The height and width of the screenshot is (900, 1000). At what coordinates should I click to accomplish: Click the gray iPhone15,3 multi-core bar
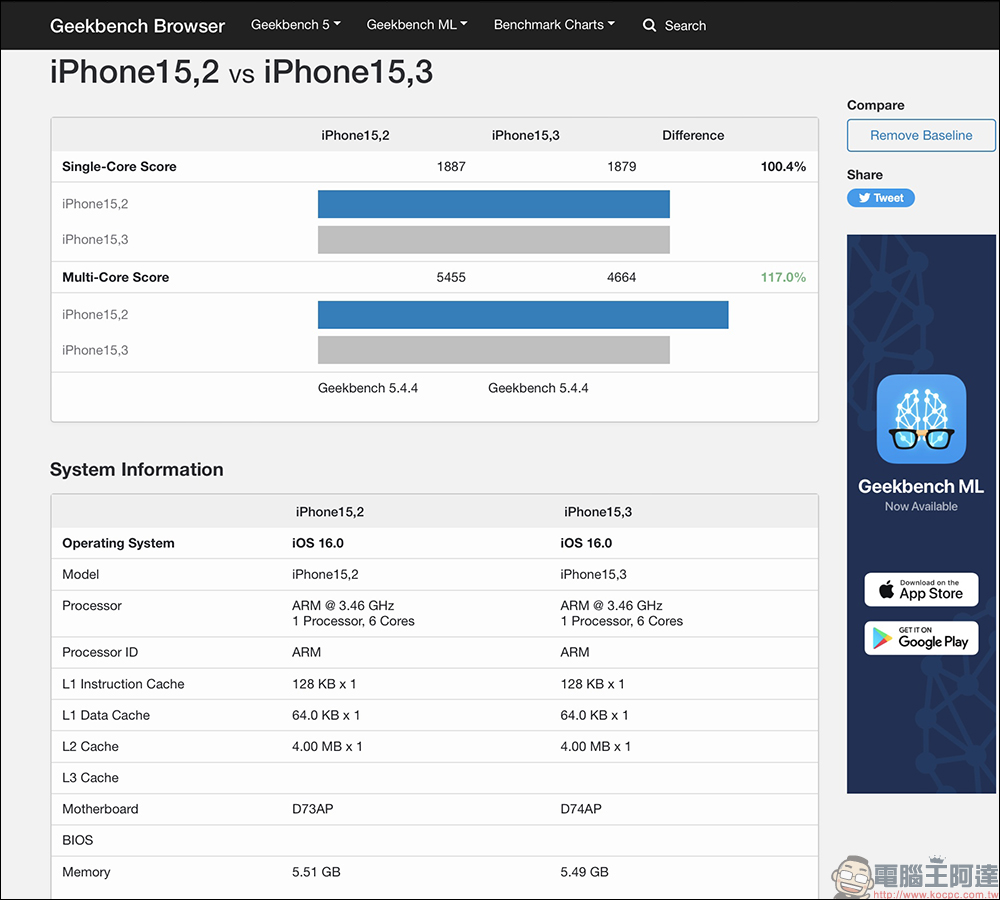[493, 350]
